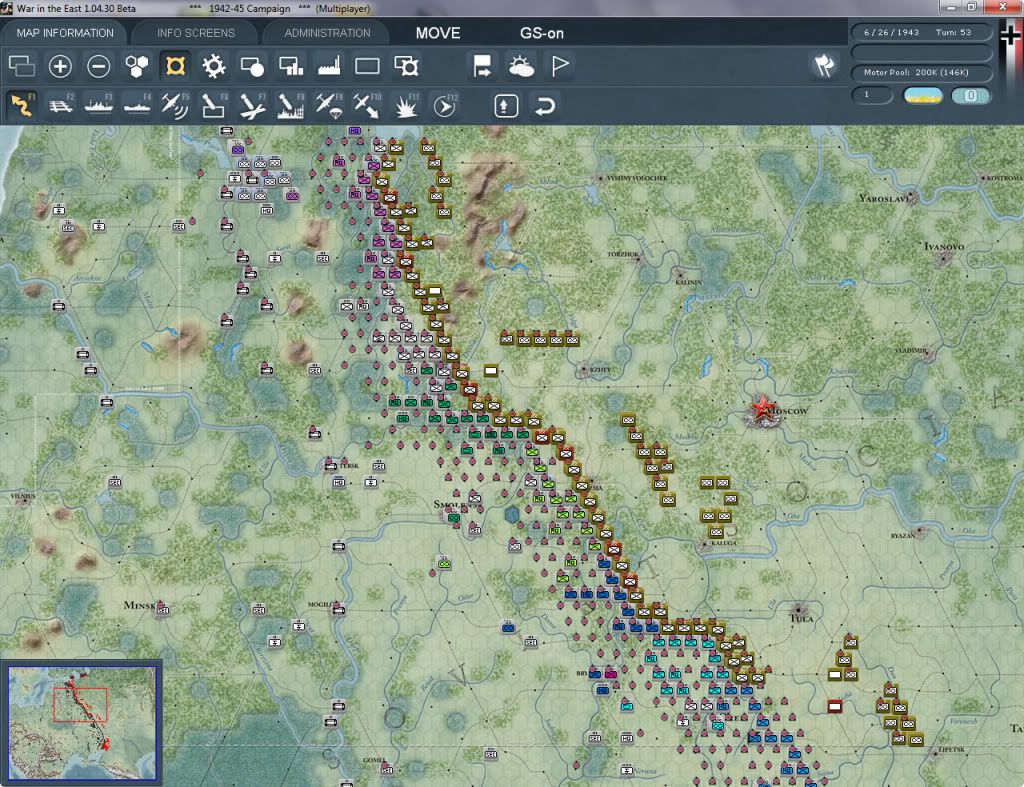
Task: Click the undo curved arrow icon
Action: (545, 105)
